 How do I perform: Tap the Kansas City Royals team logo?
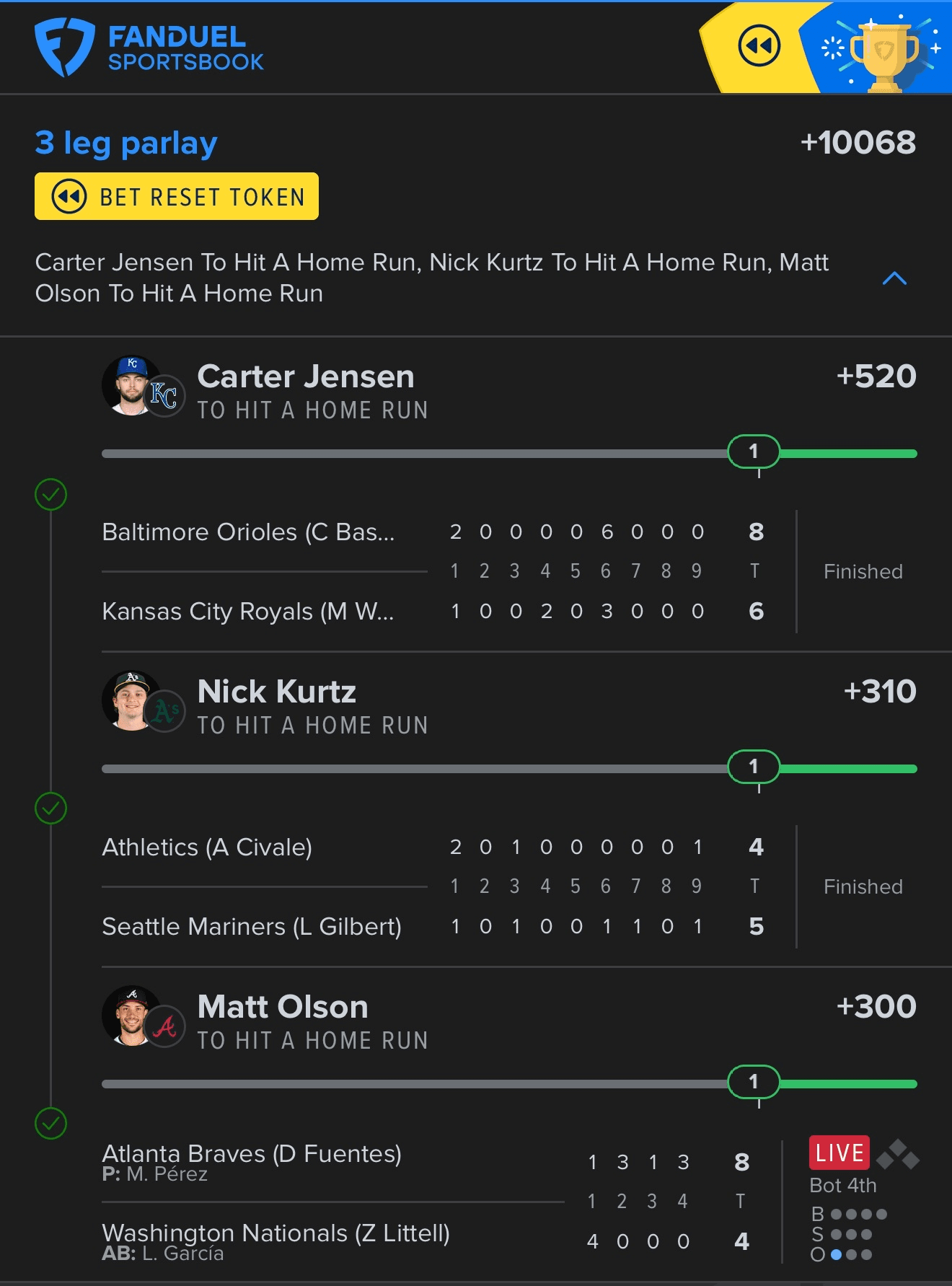coord(164,396)
